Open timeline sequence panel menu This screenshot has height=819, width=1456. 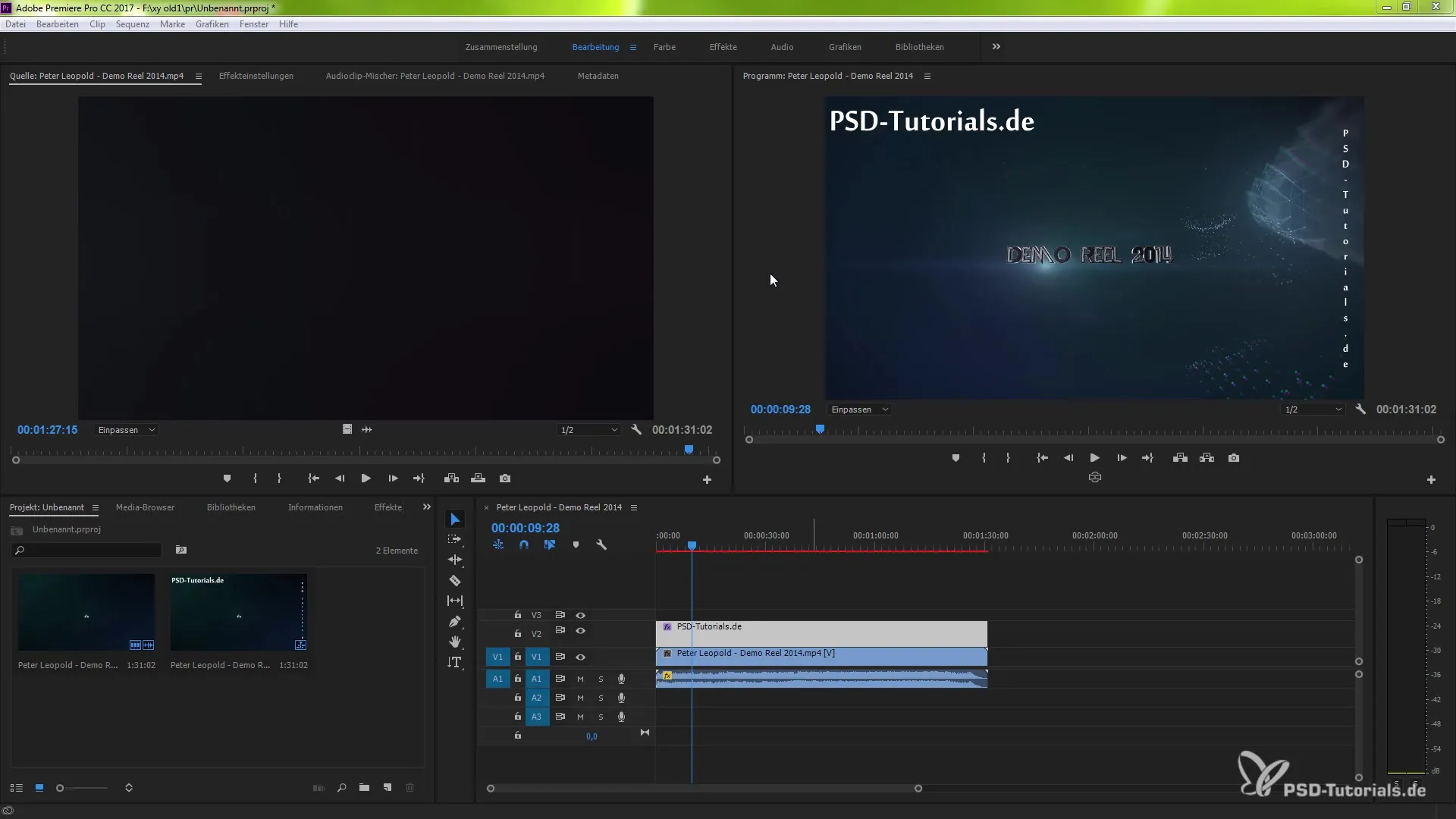click(x=634, y=507)
